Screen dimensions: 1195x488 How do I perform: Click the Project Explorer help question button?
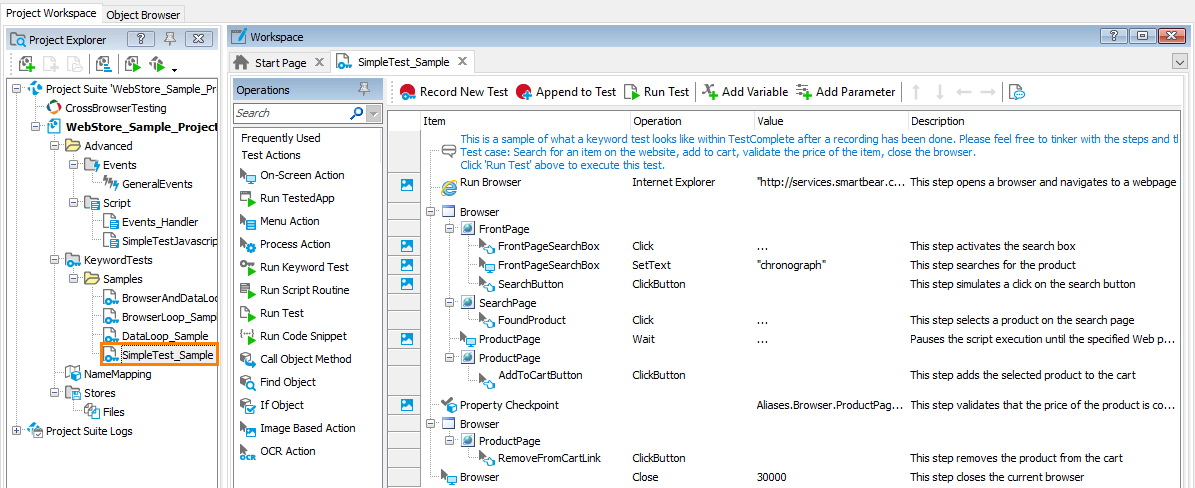coord(140,39)
